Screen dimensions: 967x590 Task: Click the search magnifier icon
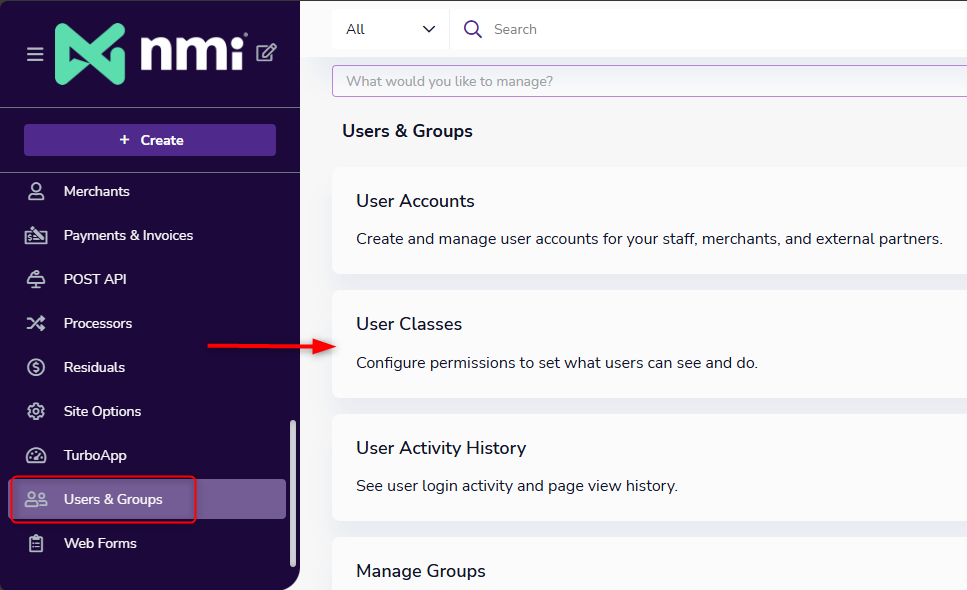click(x=473, y=29)
